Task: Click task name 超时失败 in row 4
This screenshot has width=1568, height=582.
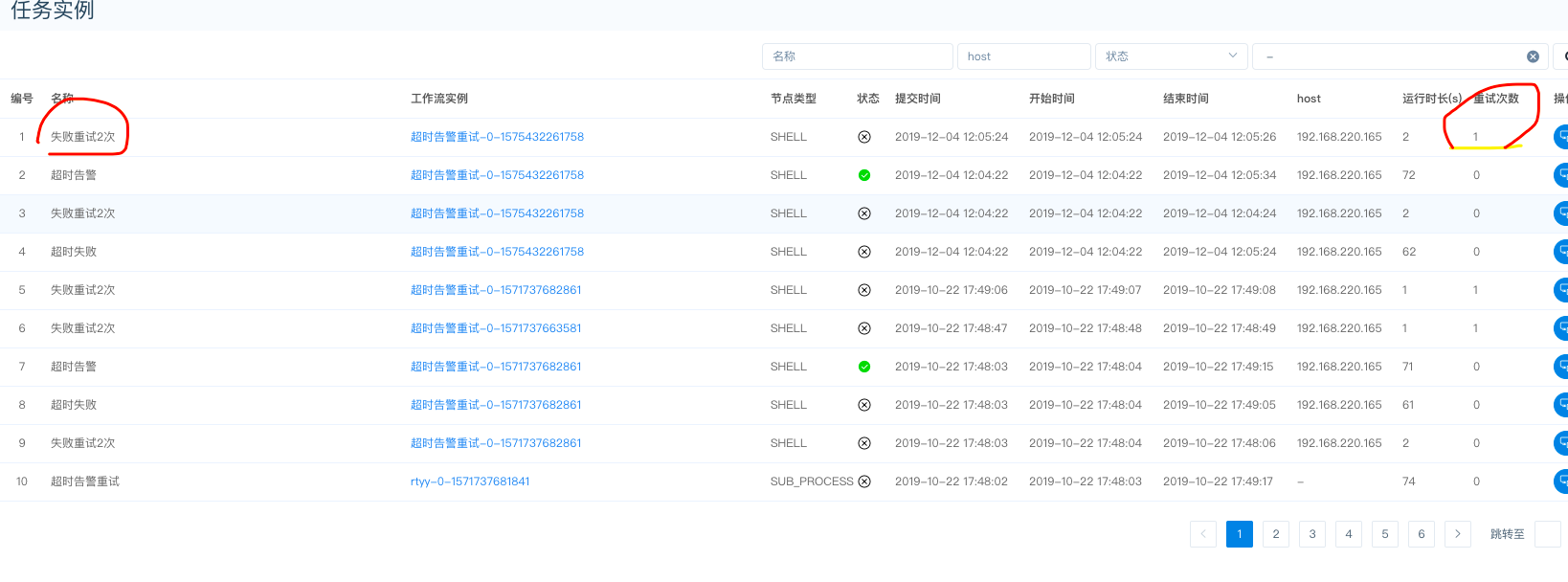Action: (74, 252)
